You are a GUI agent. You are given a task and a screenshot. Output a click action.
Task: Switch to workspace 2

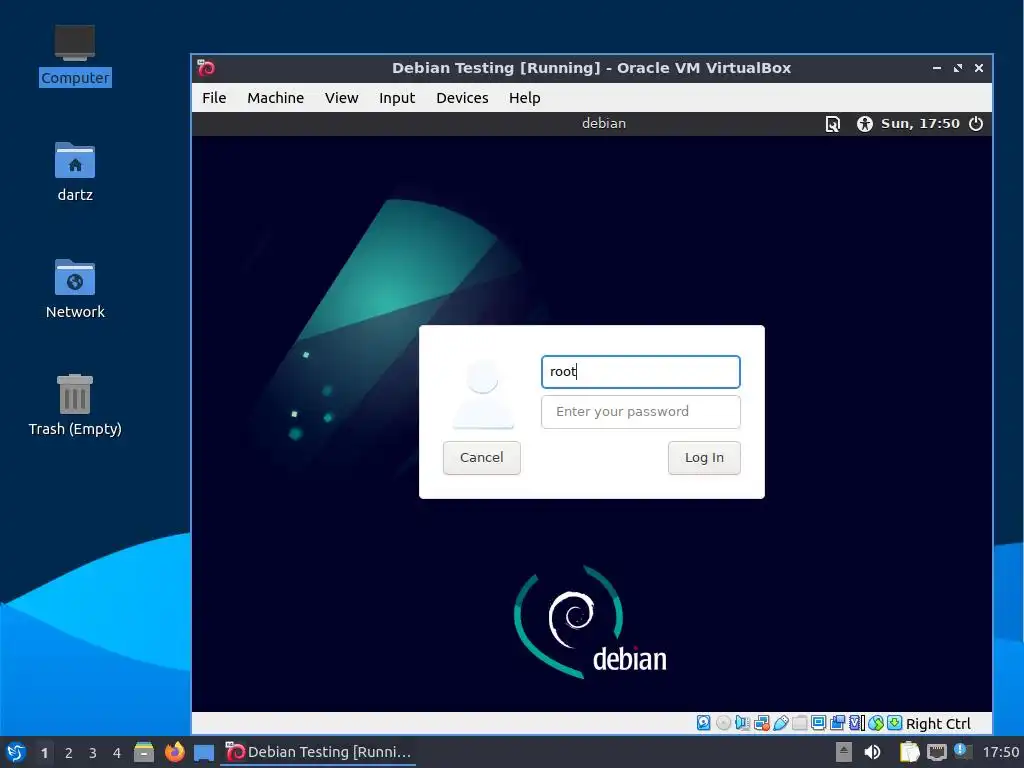tap(69, 753)
